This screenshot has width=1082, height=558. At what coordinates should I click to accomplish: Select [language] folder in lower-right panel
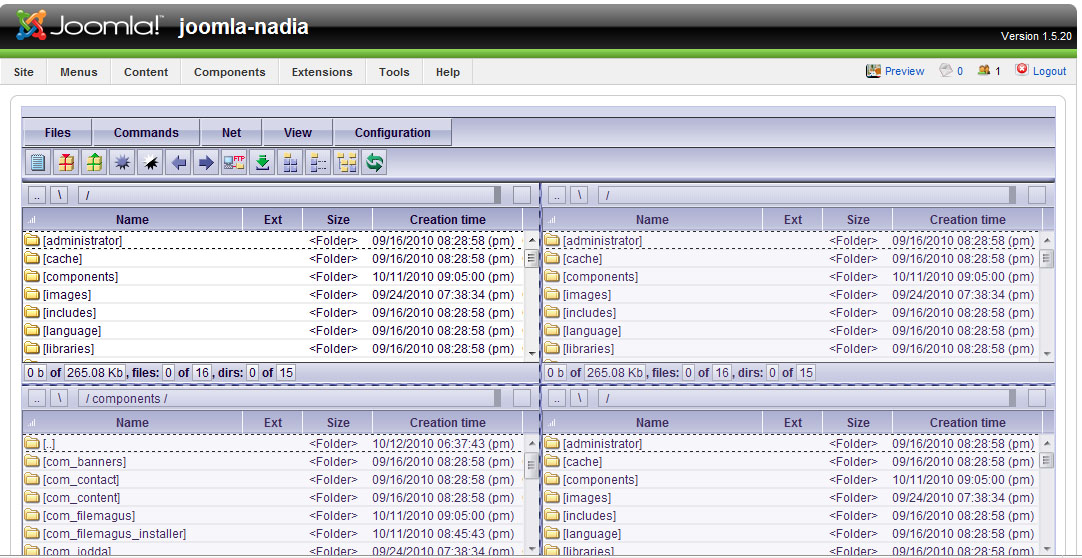point(791,533)
